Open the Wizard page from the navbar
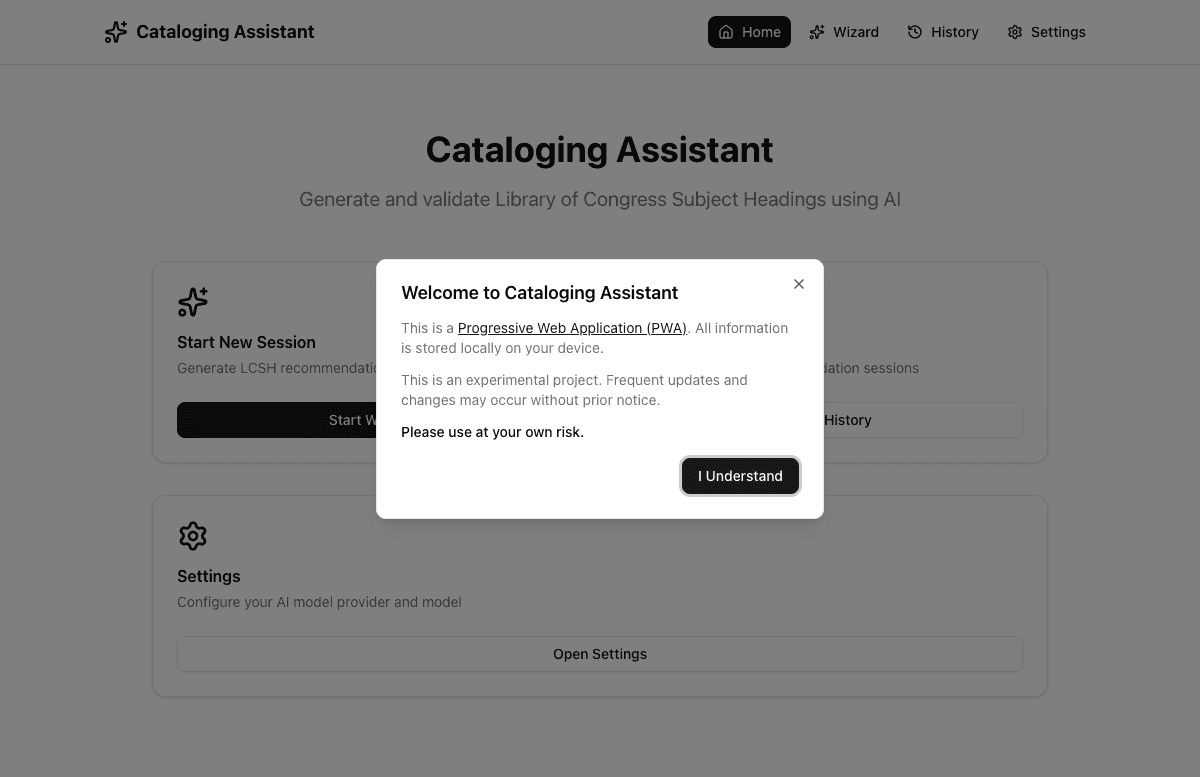The height and width of the screenshot is (777, 1200). [x=844, y=32]
